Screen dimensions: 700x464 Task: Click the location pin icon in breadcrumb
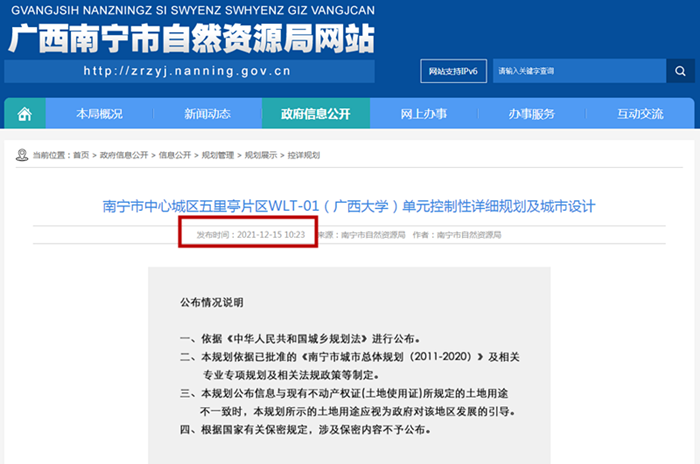coord(22,155)
